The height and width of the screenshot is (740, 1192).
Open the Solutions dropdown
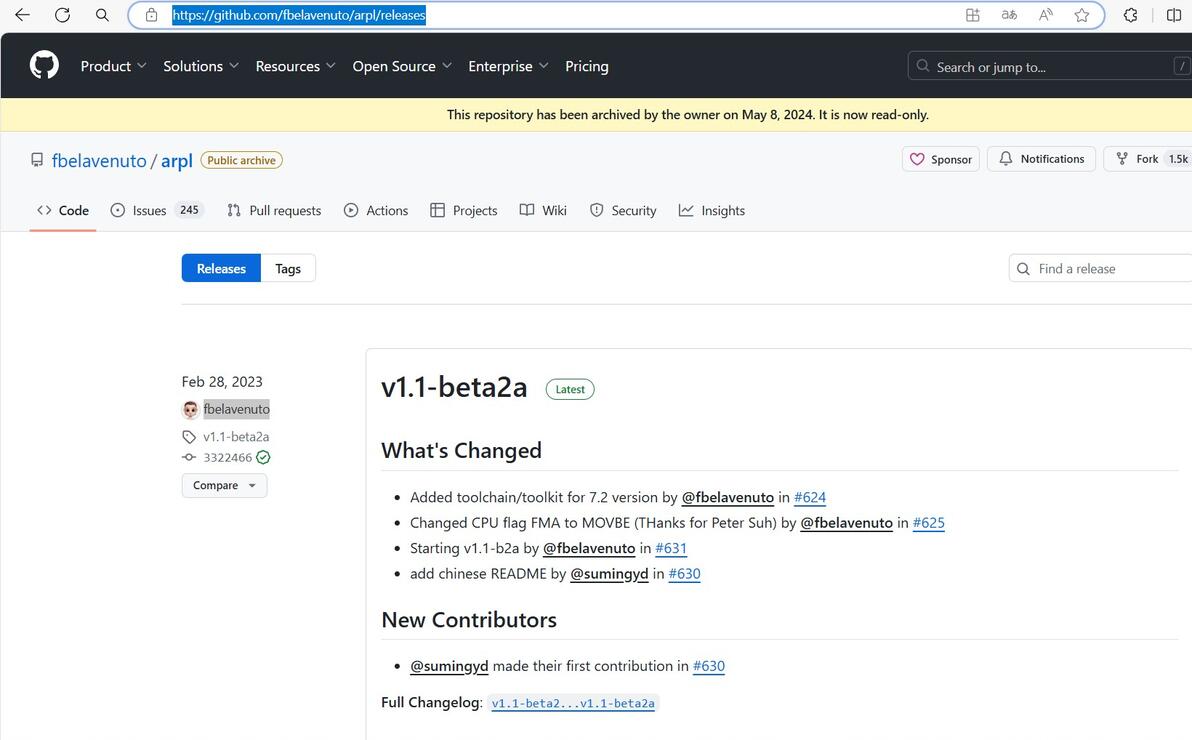(x=200, y=66)
